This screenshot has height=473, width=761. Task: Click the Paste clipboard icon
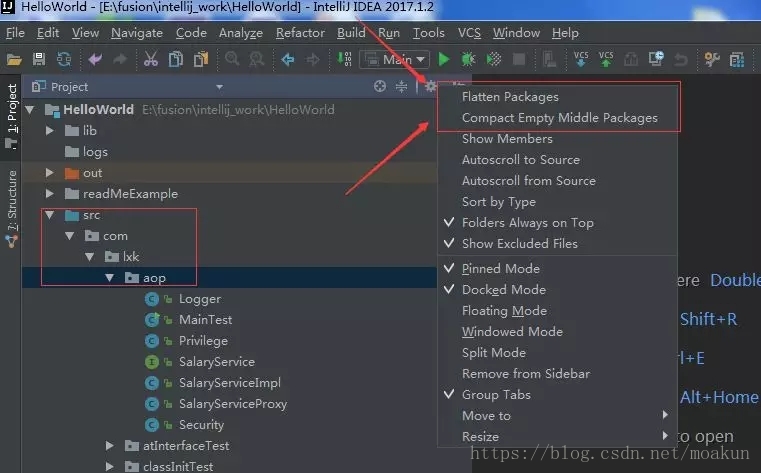coord(201,59)
